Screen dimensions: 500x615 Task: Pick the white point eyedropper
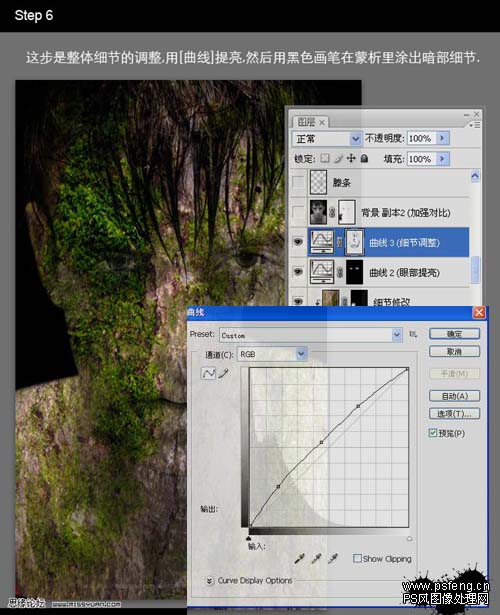tap(333, 559)
